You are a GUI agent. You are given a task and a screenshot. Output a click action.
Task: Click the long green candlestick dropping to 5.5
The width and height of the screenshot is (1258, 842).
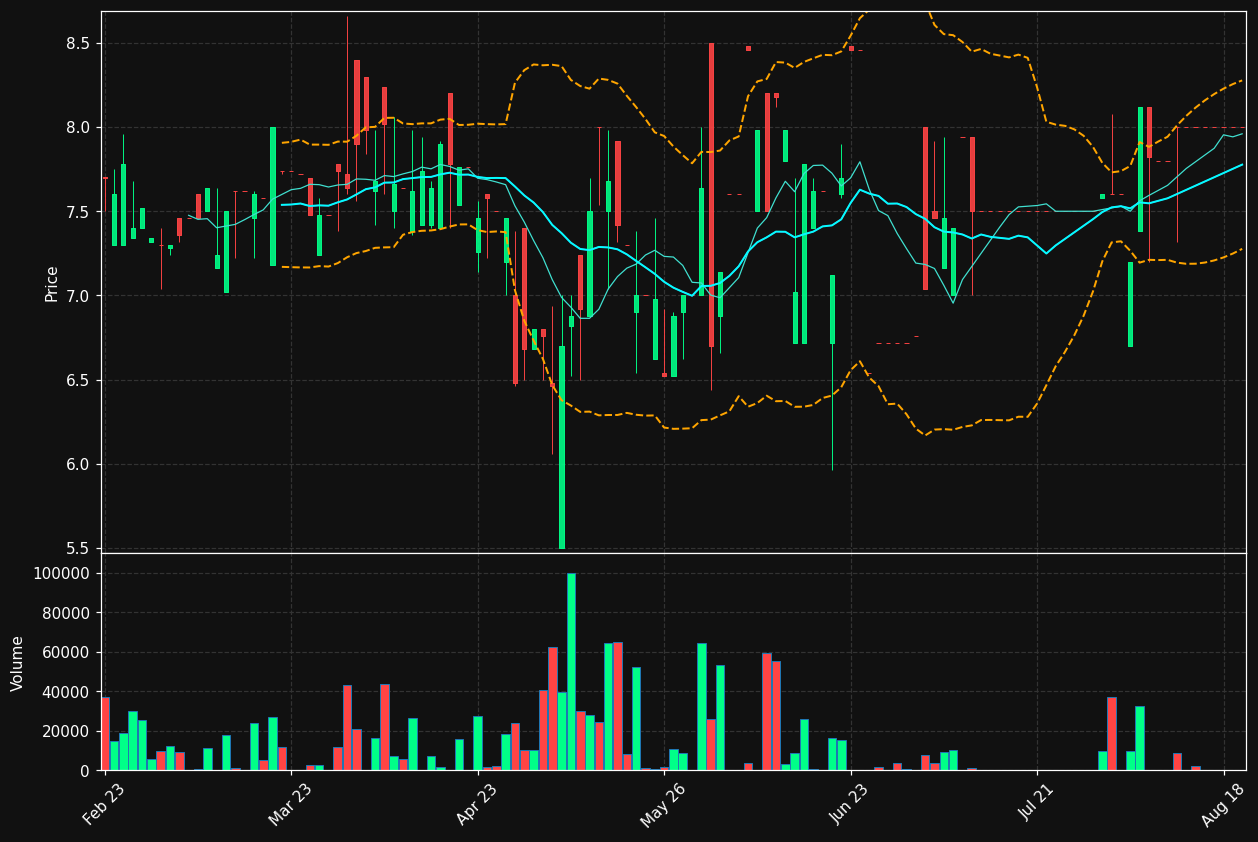coord(562,447)
